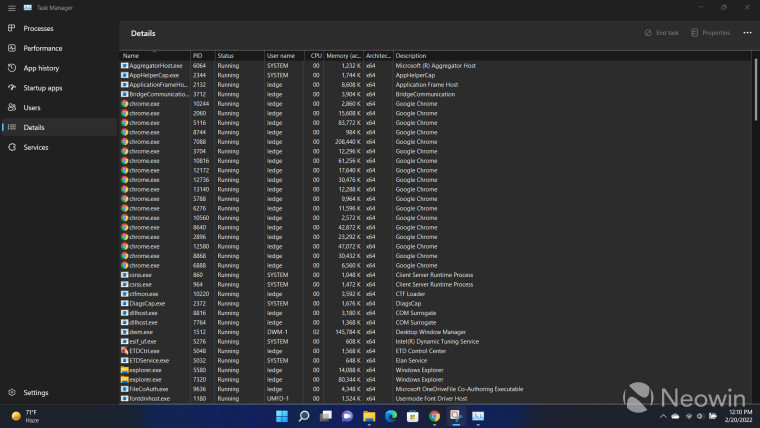760x428 pixels.
Task: Click the Properties page icon
Action: point(695,33)
